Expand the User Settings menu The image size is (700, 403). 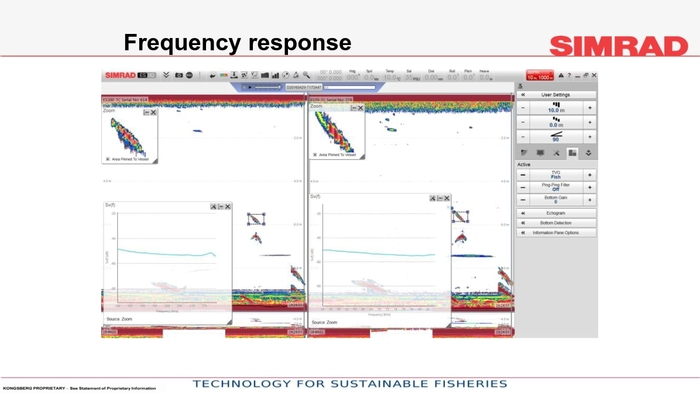[x=556, y=95]
